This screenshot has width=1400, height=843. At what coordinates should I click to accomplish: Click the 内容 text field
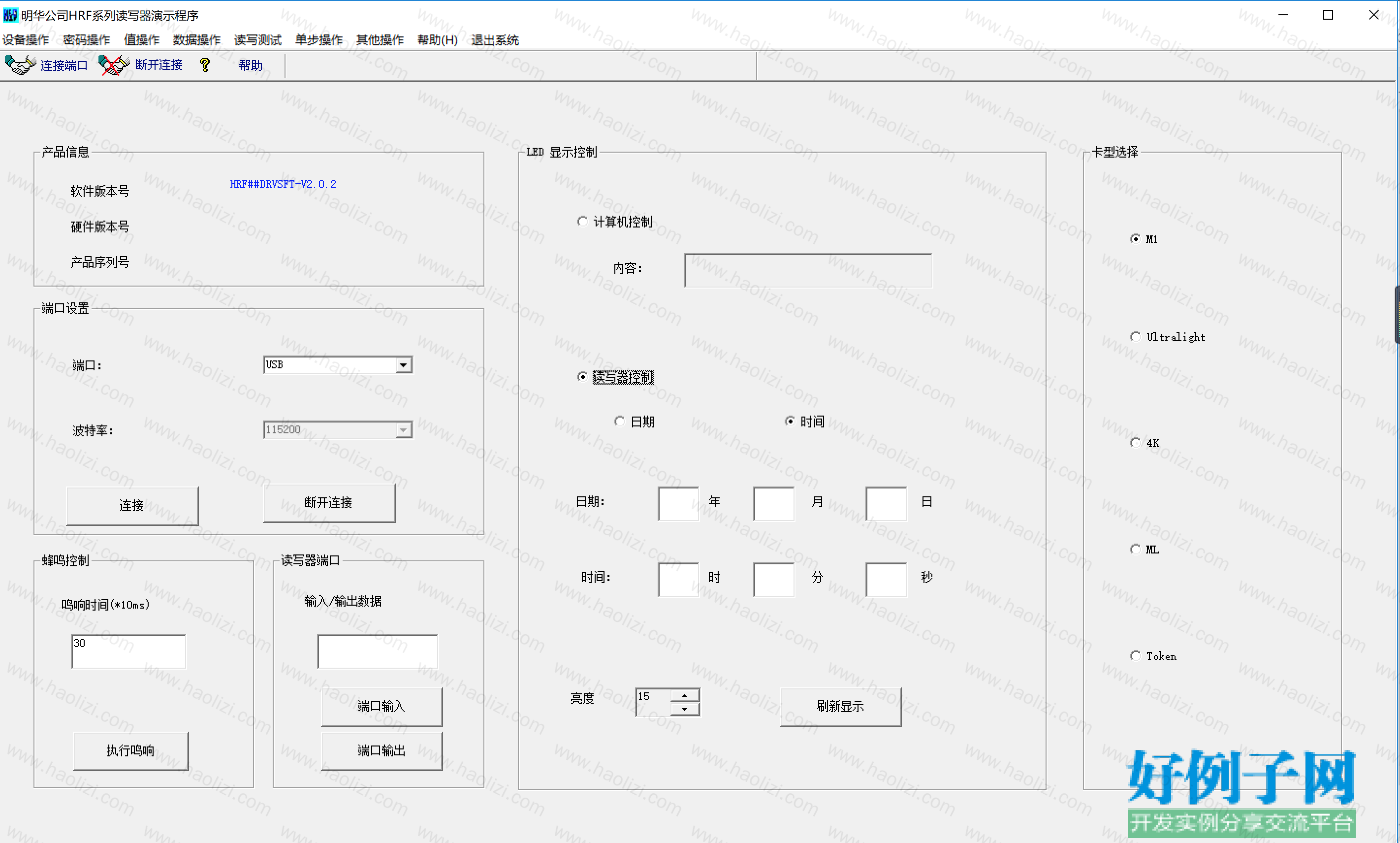[808, 270]
